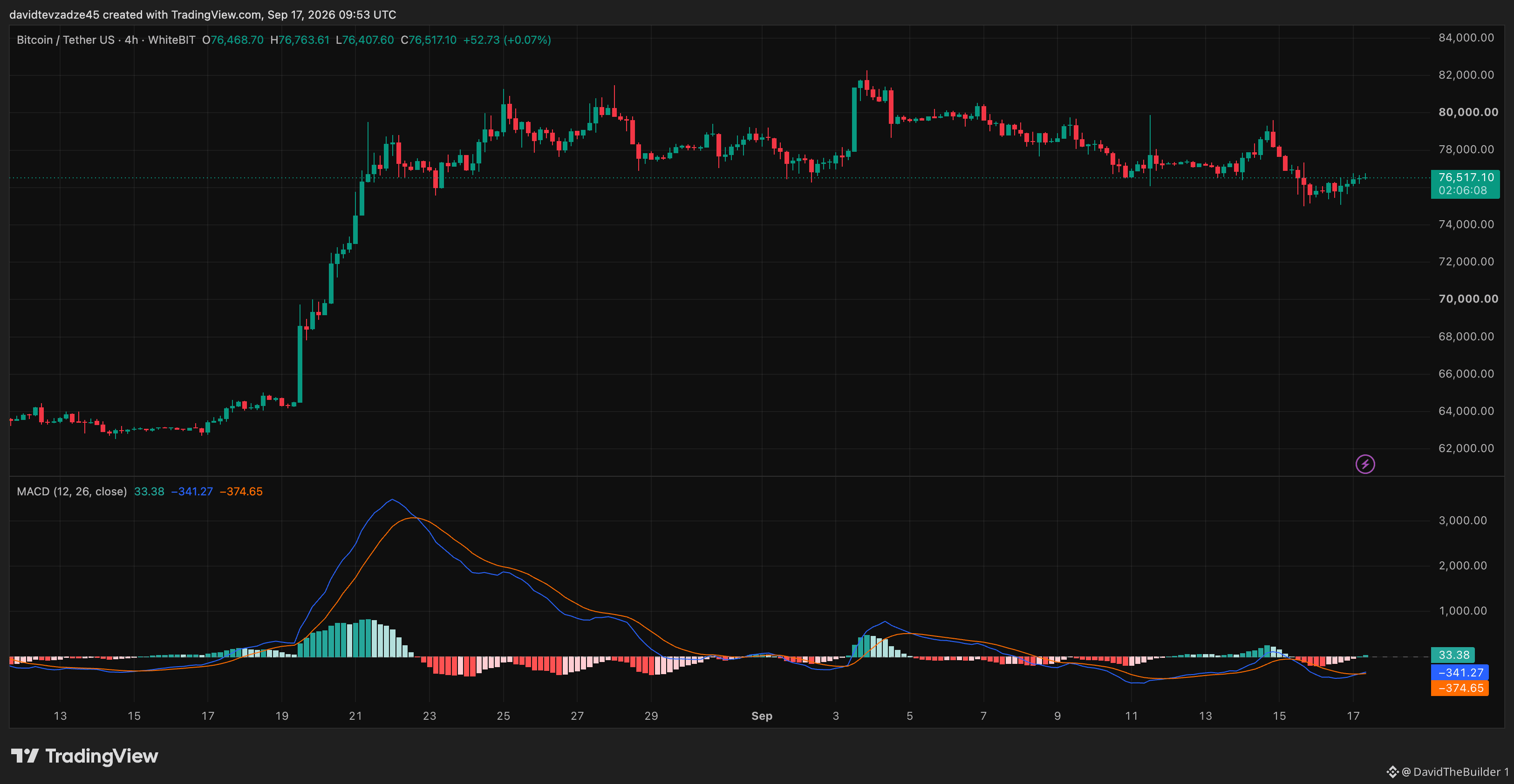Click the Bitcoin / Tether US symbol title

click(x=66, y=40)
